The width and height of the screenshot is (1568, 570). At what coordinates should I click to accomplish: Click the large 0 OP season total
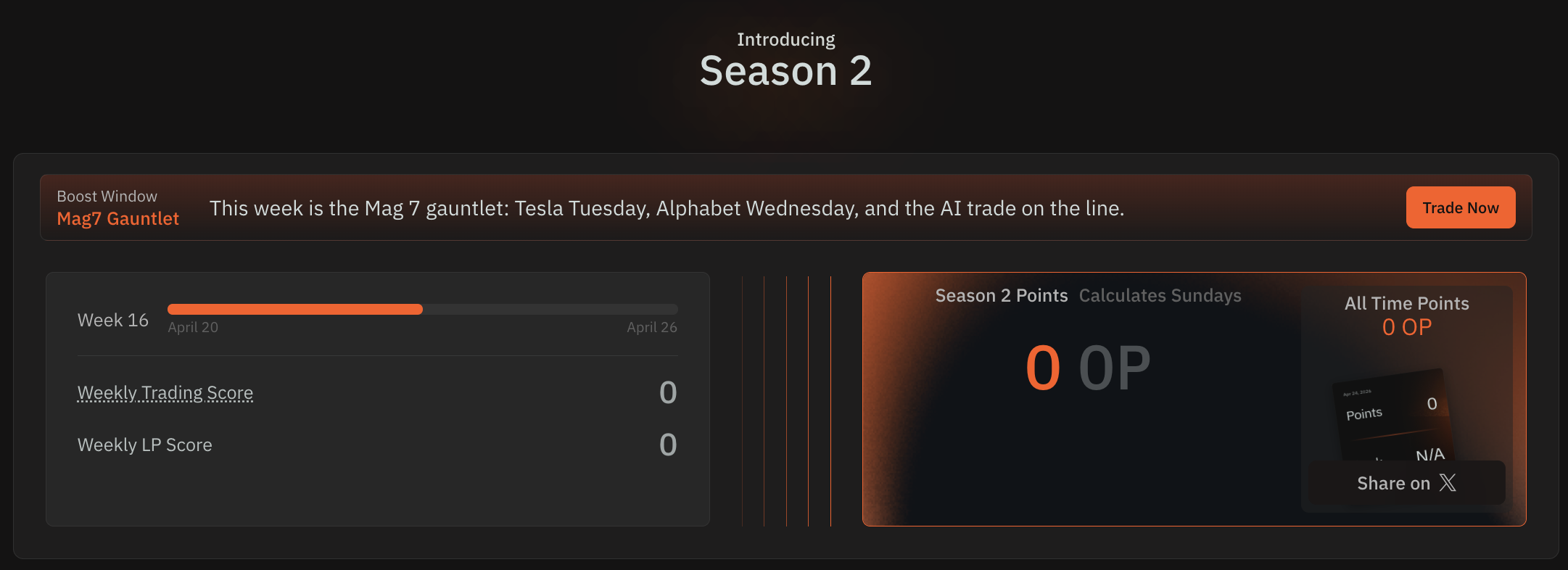coord(1087,368)
